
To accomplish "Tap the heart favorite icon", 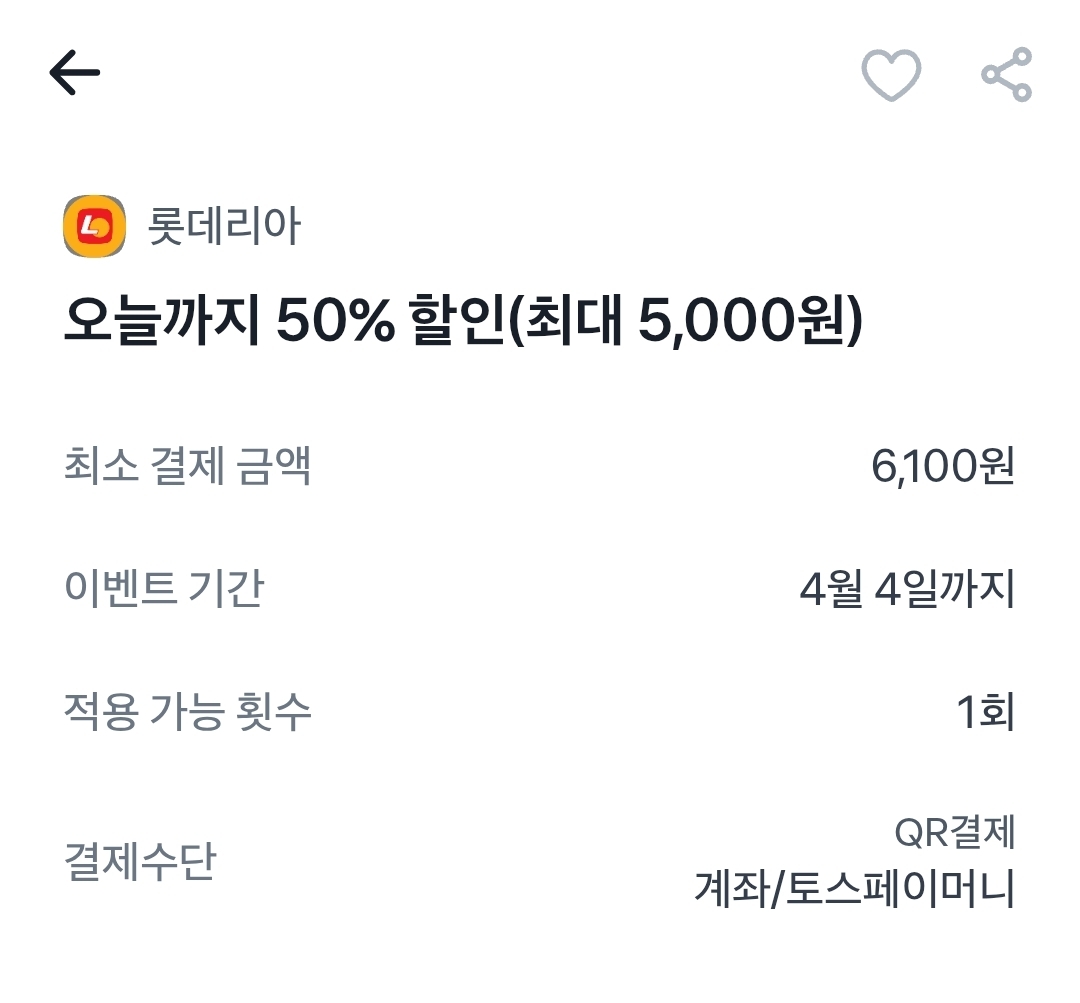I will coord(891,75).
